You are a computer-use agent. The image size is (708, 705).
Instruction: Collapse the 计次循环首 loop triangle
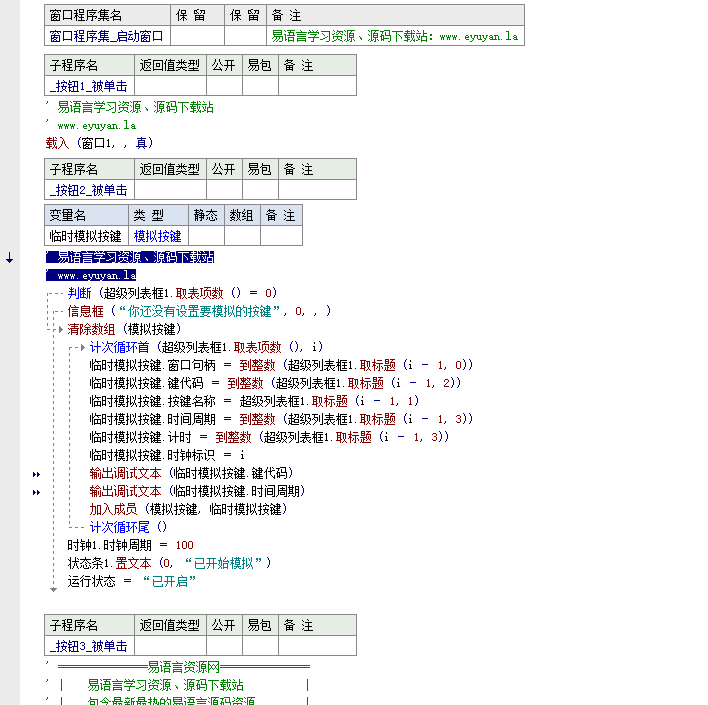pyautogui.click(x=83, y=347)
